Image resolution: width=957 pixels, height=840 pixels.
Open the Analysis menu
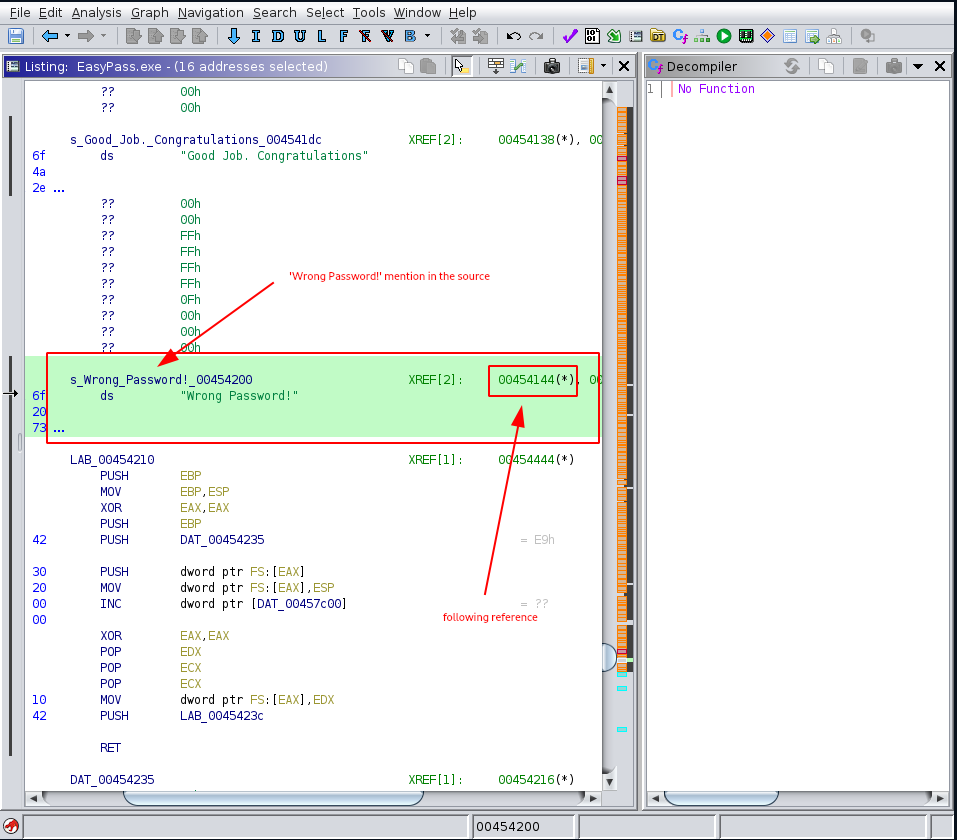click(x=100, y=12)
